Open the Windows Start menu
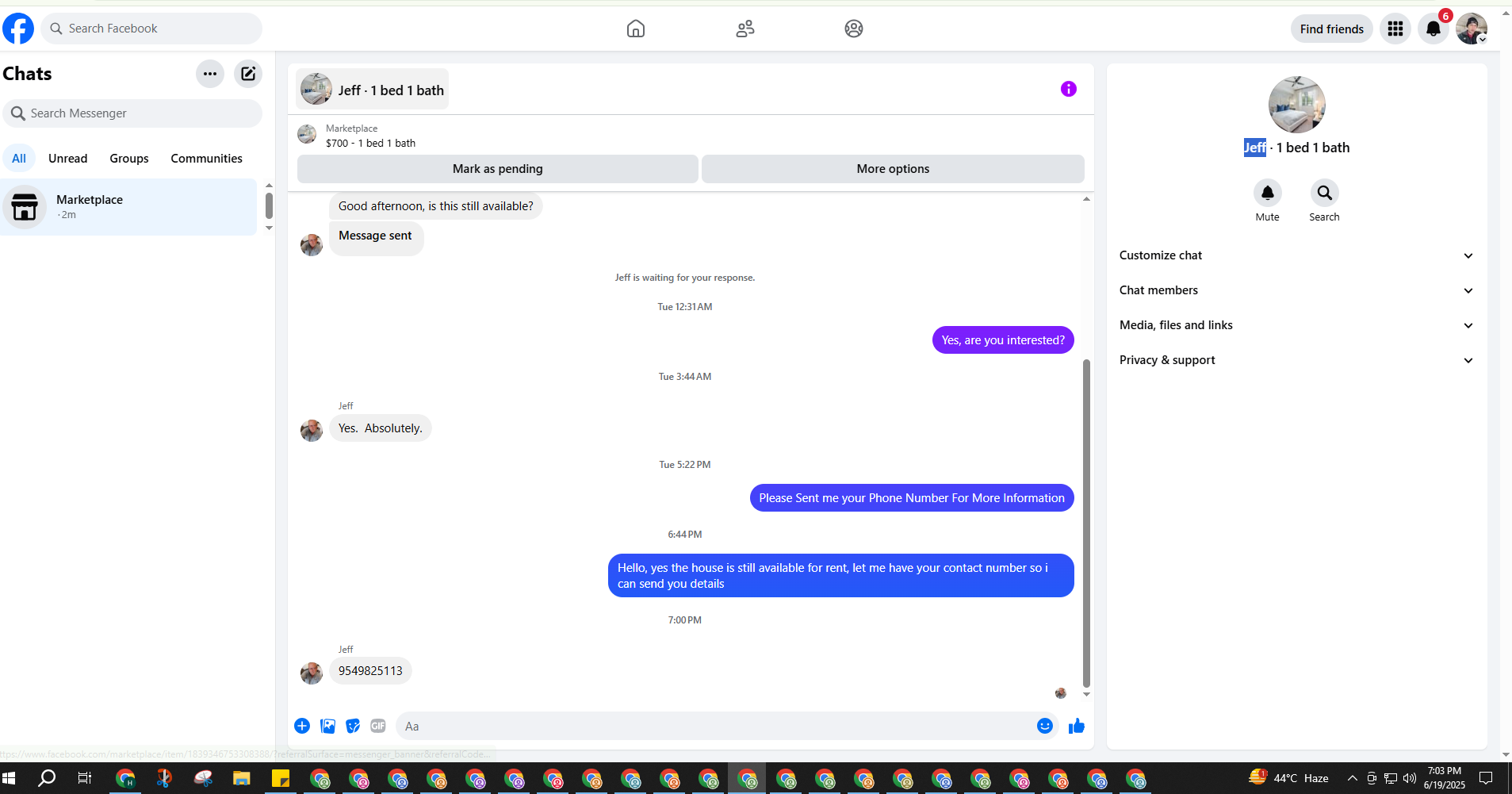This screenshot has height=794, width=1512. pos(10,778)
